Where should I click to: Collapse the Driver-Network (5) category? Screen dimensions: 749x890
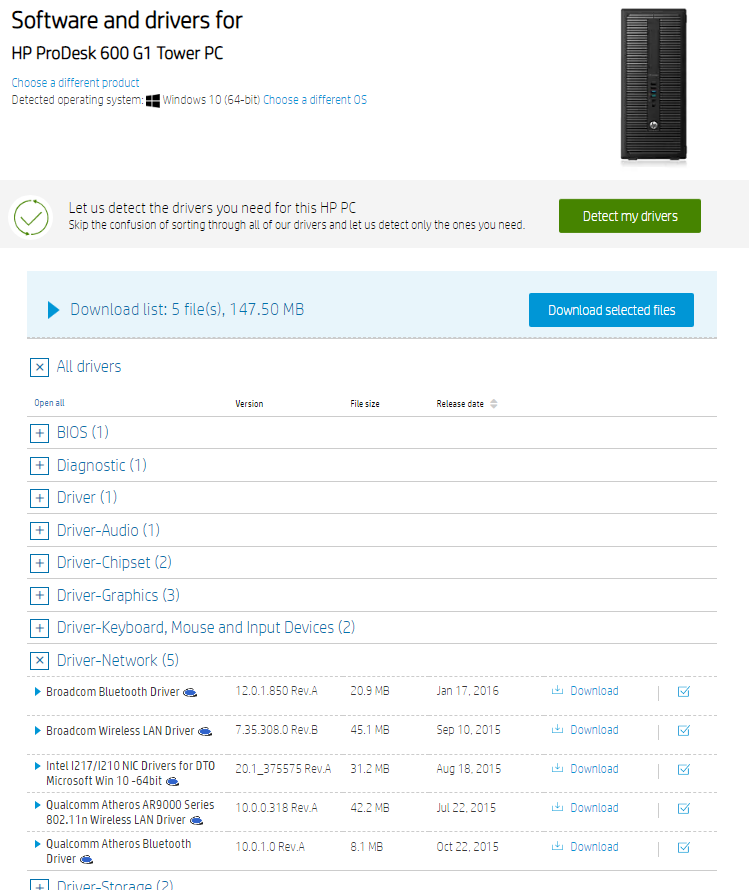(39, 661)
